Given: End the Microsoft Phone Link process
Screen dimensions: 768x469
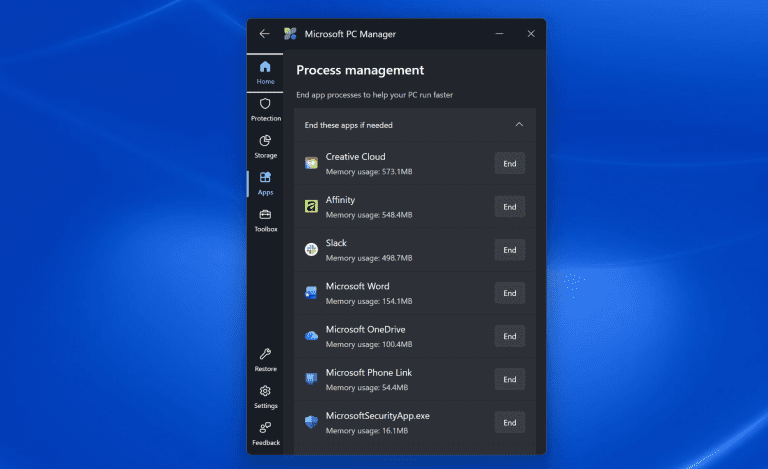Looking at the screenshot, I should tap(509, 379).
